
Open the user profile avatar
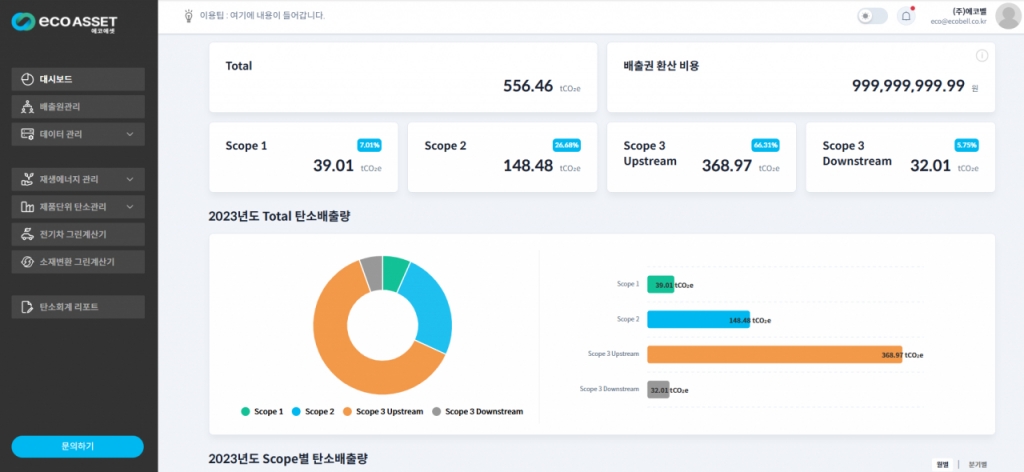click(1008, 16)
